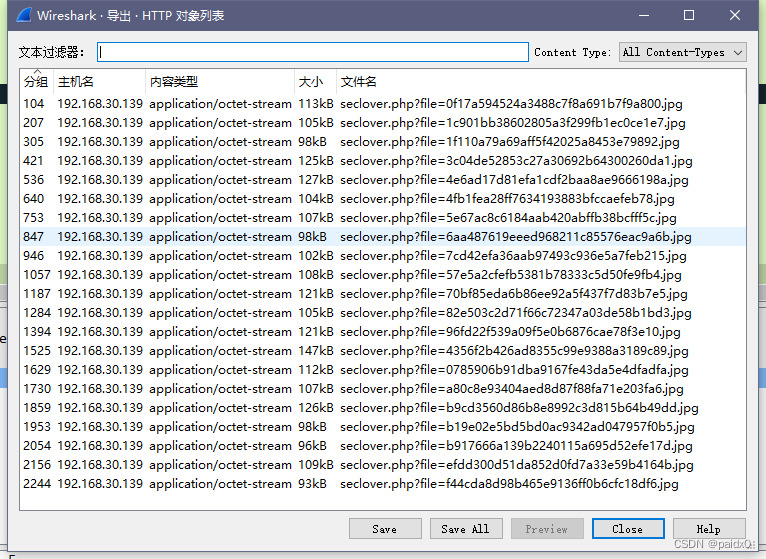
Task: Click the 96kB size cell
Action: (312, 446)
